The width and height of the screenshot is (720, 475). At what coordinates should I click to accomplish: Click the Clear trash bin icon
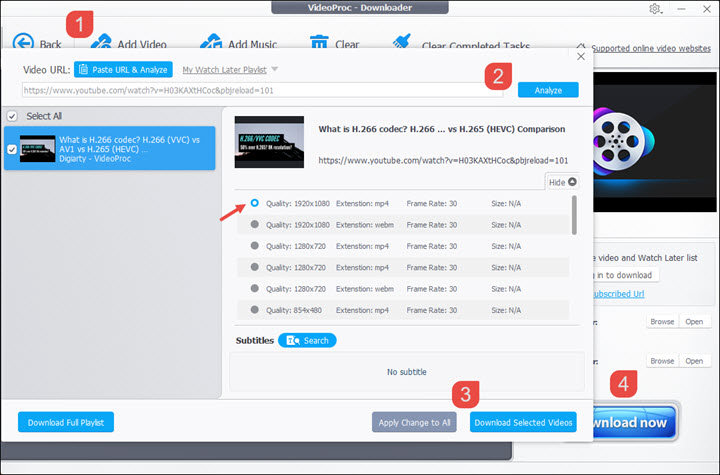point(319,42)
